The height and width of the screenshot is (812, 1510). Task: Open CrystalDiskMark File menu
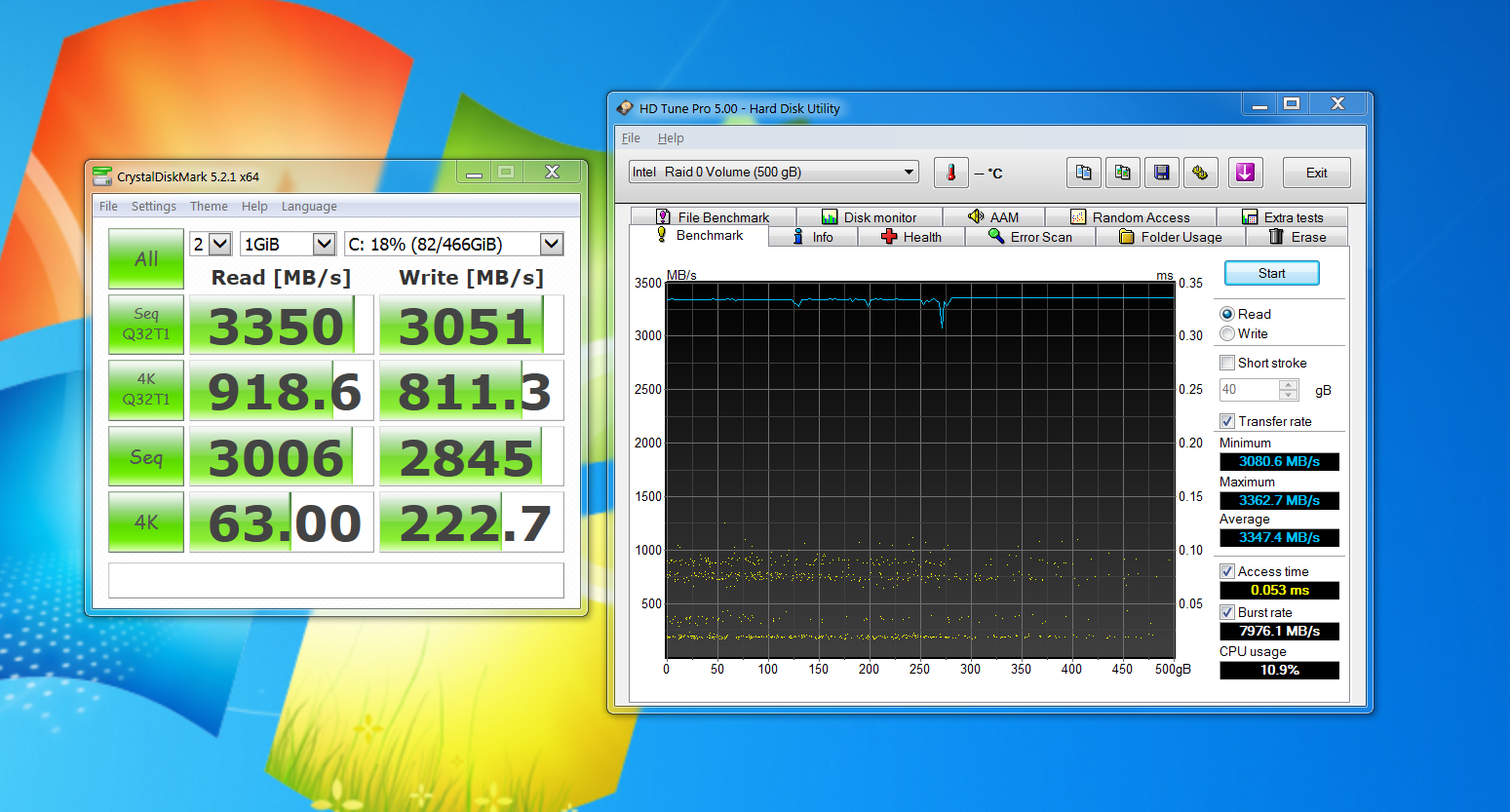tap(108, 207)
